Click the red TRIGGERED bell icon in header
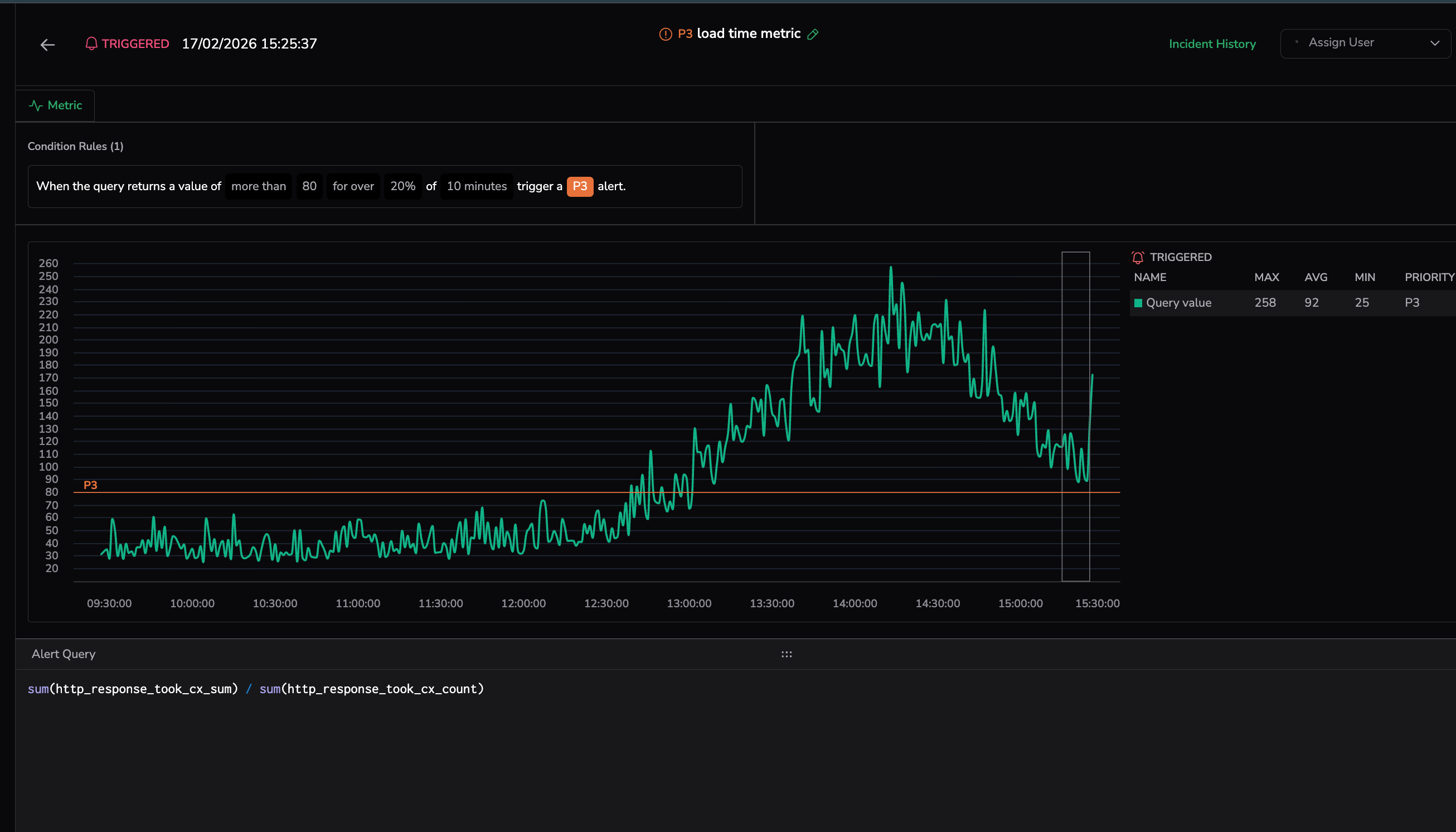Image resolution: width=1456 pixels, height=832 pixels. coord(91,44)
